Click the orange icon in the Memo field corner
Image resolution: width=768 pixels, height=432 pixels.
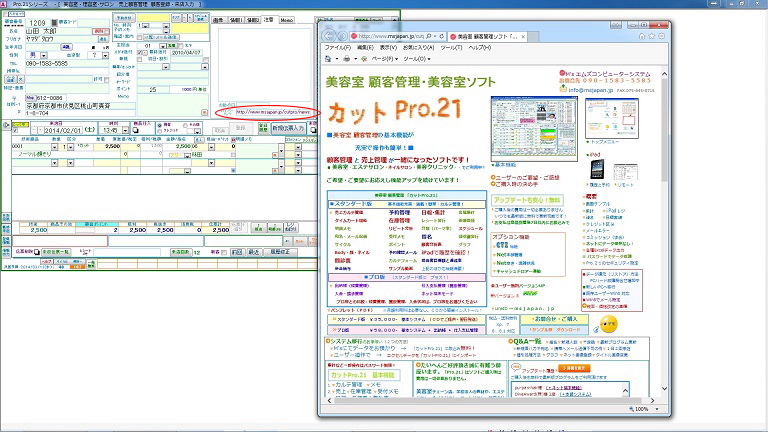204,113
